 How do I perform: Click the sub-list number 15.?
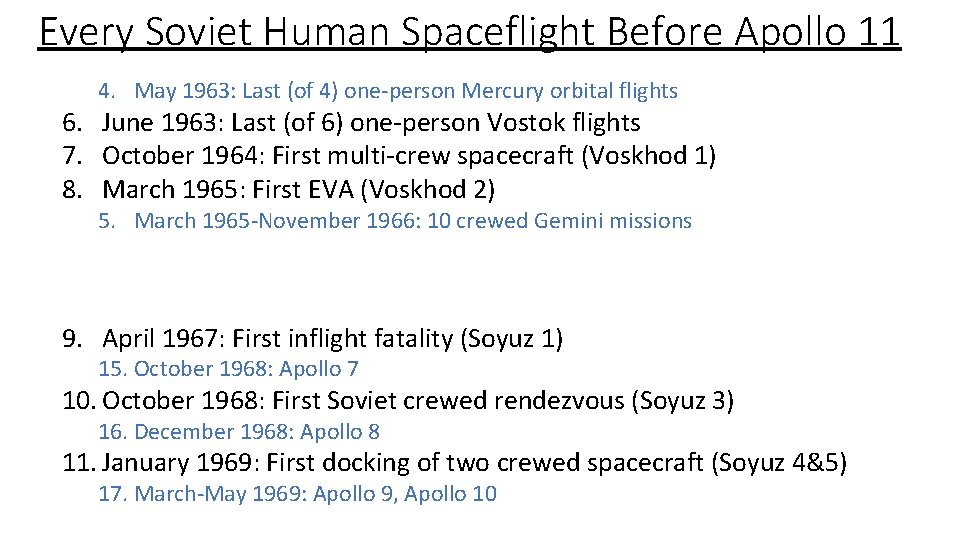tap(112, 369)
